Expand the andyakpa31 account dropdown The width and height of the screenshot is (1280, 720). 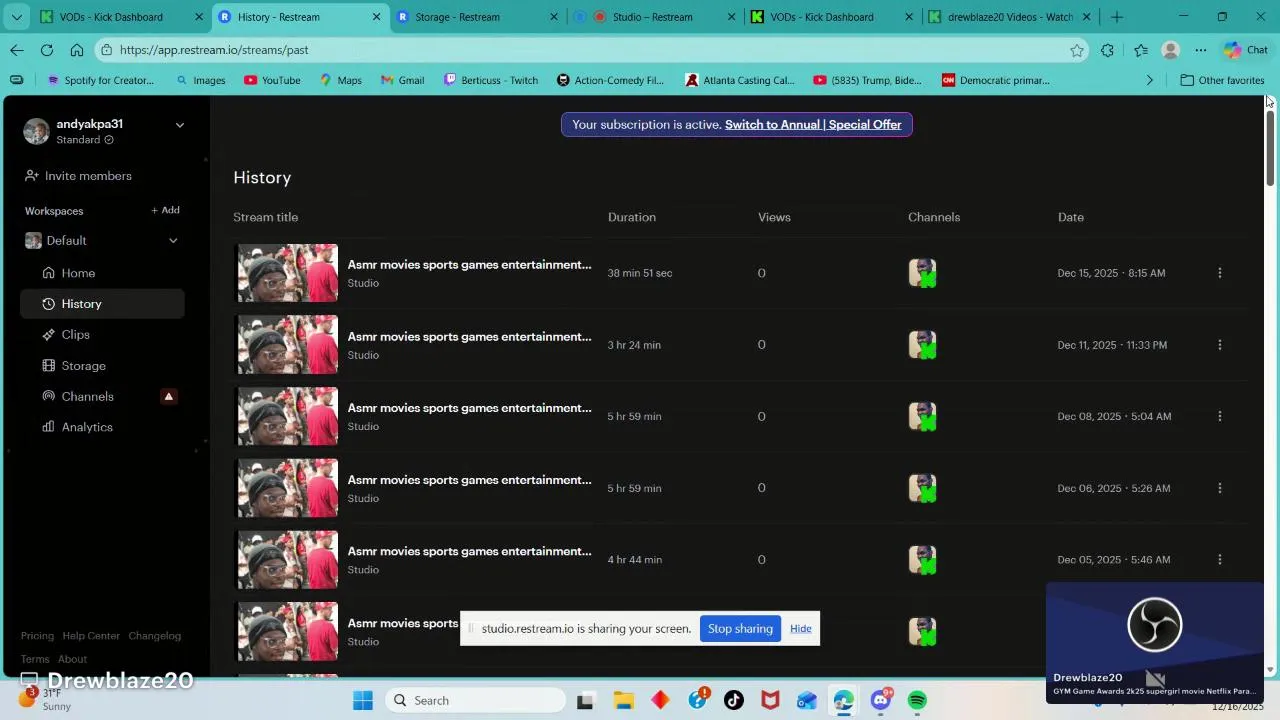tap(180, 125)
